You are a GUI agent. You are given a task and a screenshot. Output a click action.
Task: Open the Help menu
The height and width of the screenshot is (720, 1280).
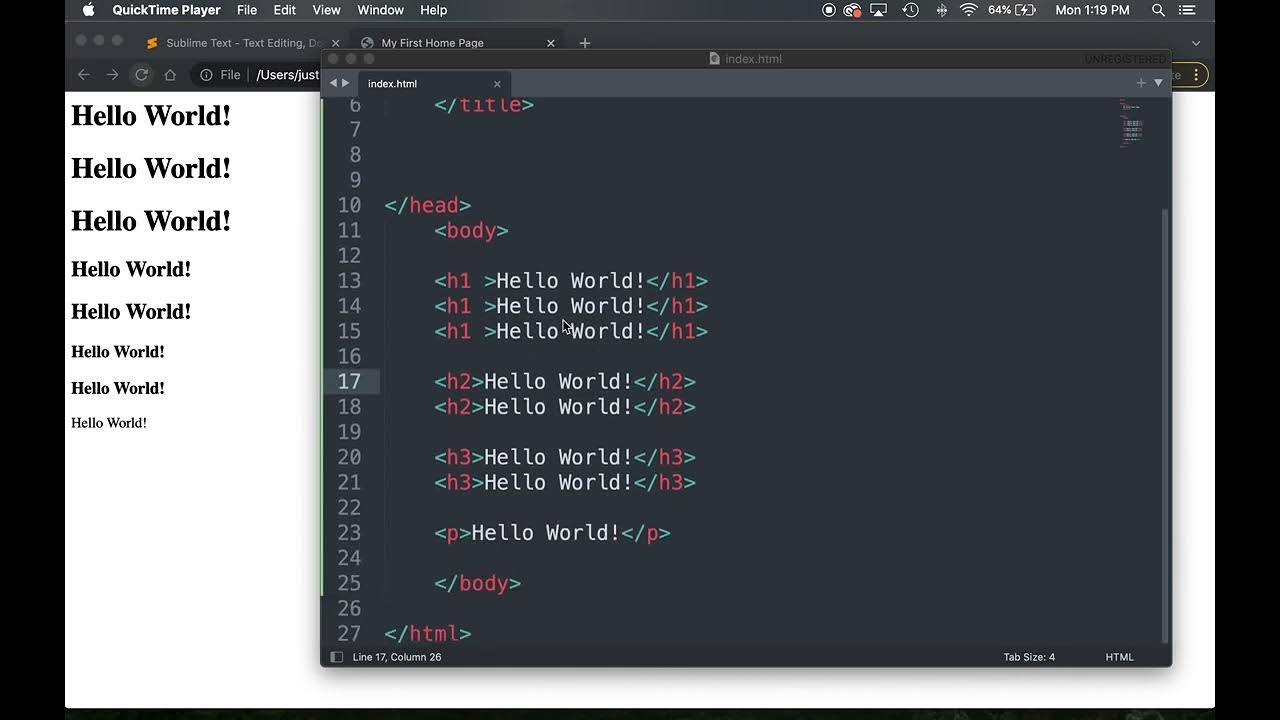(x=433, y=10)
